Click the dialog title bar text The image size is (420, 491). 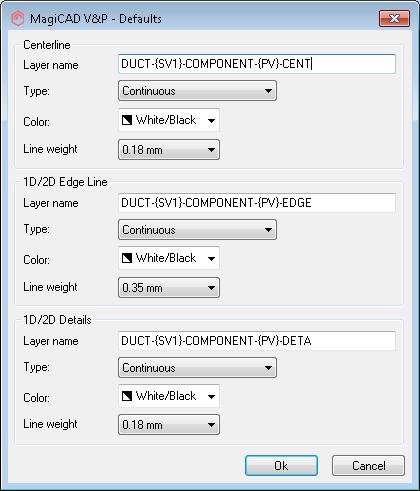pyautogui.click(x=96, y=19)
